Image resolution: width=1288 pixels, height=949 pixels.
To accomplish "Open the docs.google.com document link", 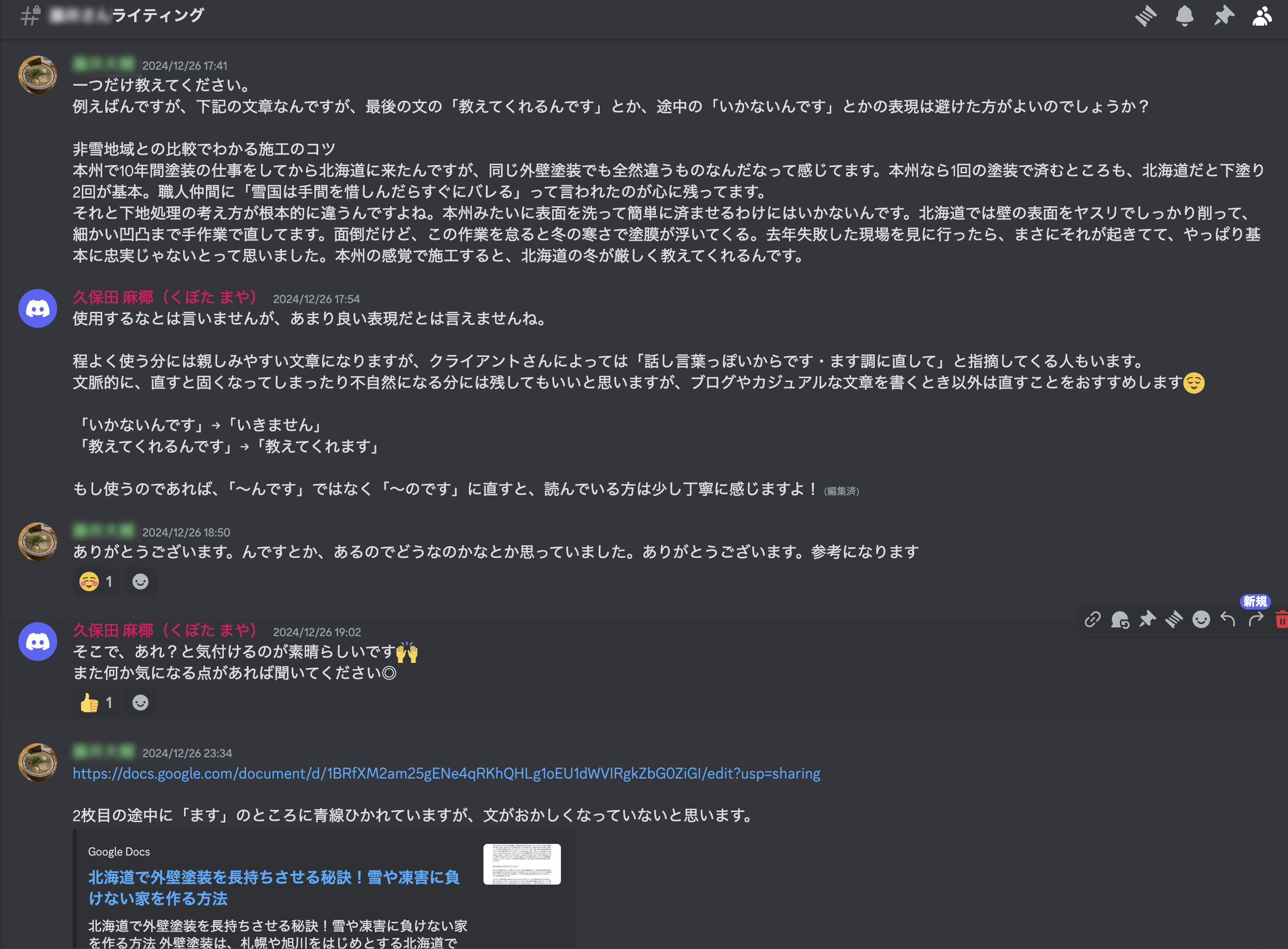I will [447, 773].
